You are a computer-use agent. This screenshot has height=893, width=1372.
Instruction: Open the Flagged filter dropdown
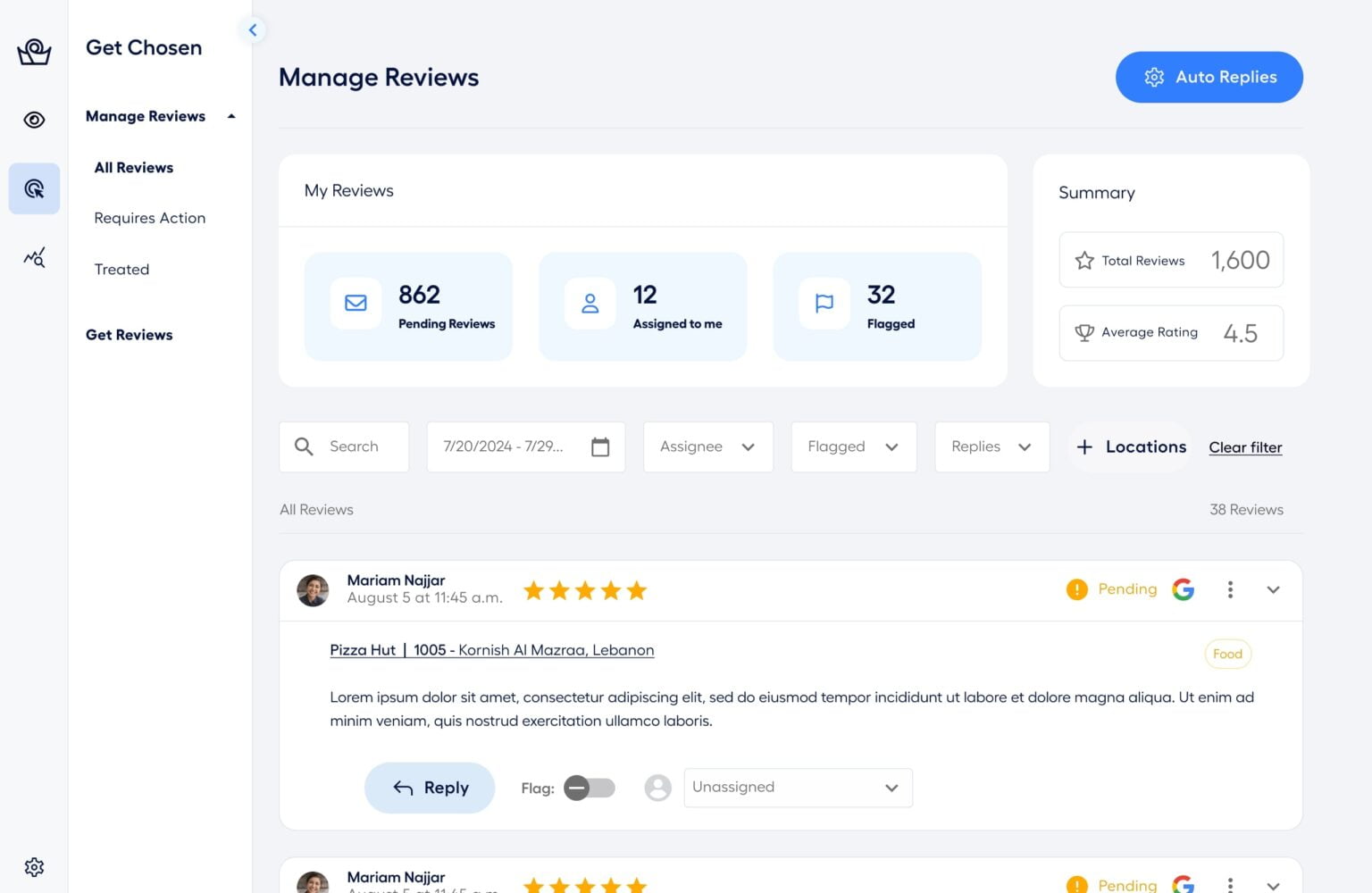tap(853, 446)
